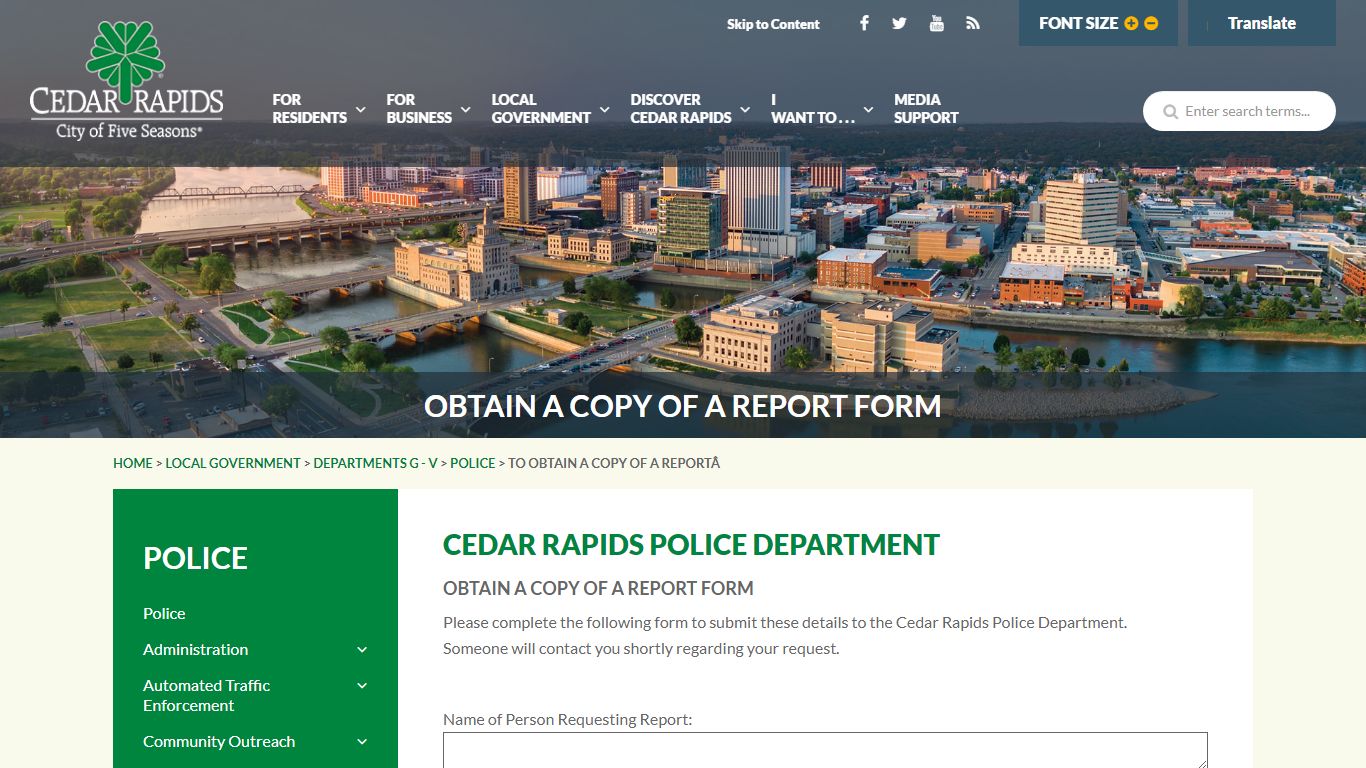The height and width of the screenshot is (768, 1366).
Task: Go to Home breadcrumb
Action: [x=133, y=463]
